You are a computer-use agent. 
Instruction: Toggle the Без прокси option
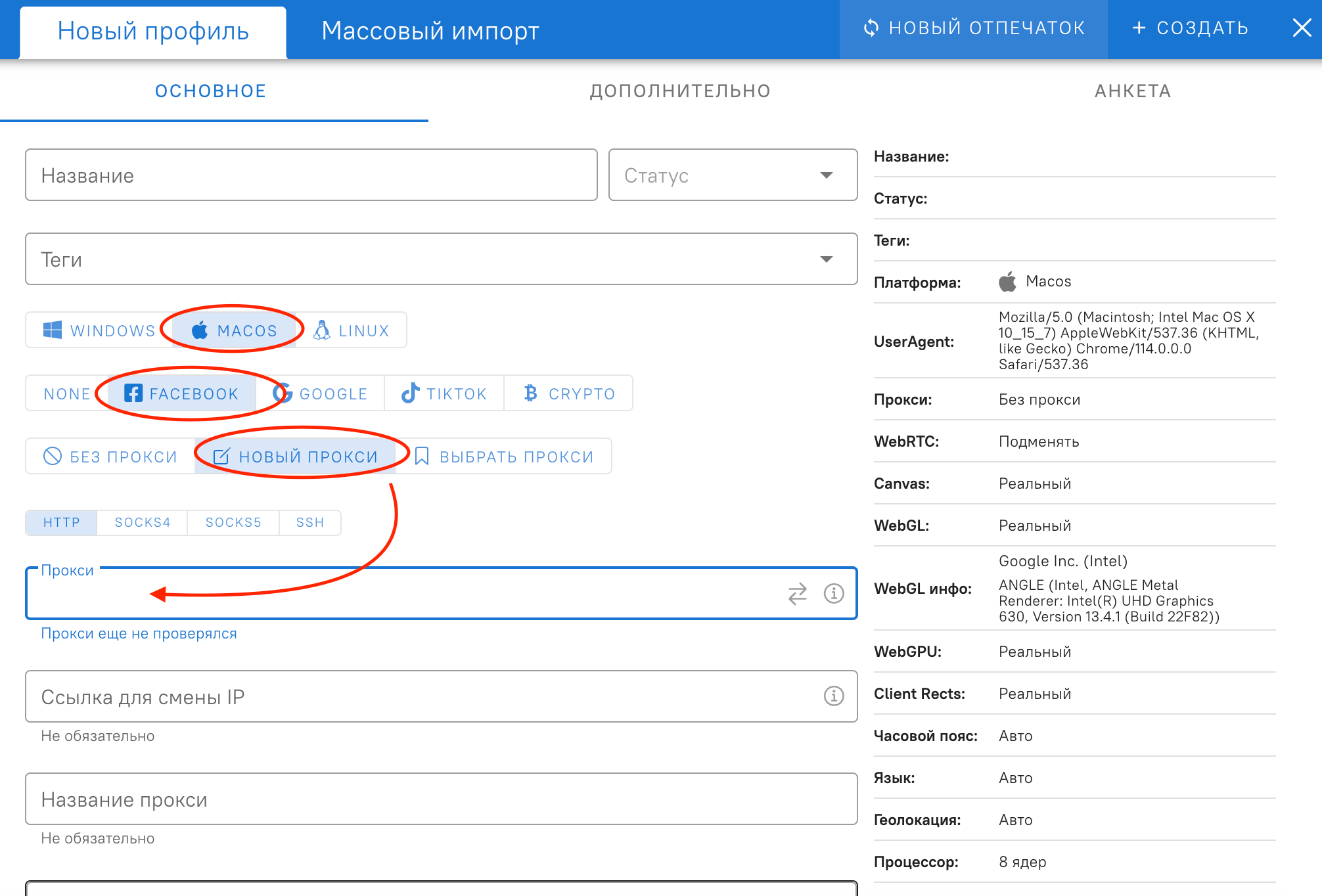click(x=110, y=457)
